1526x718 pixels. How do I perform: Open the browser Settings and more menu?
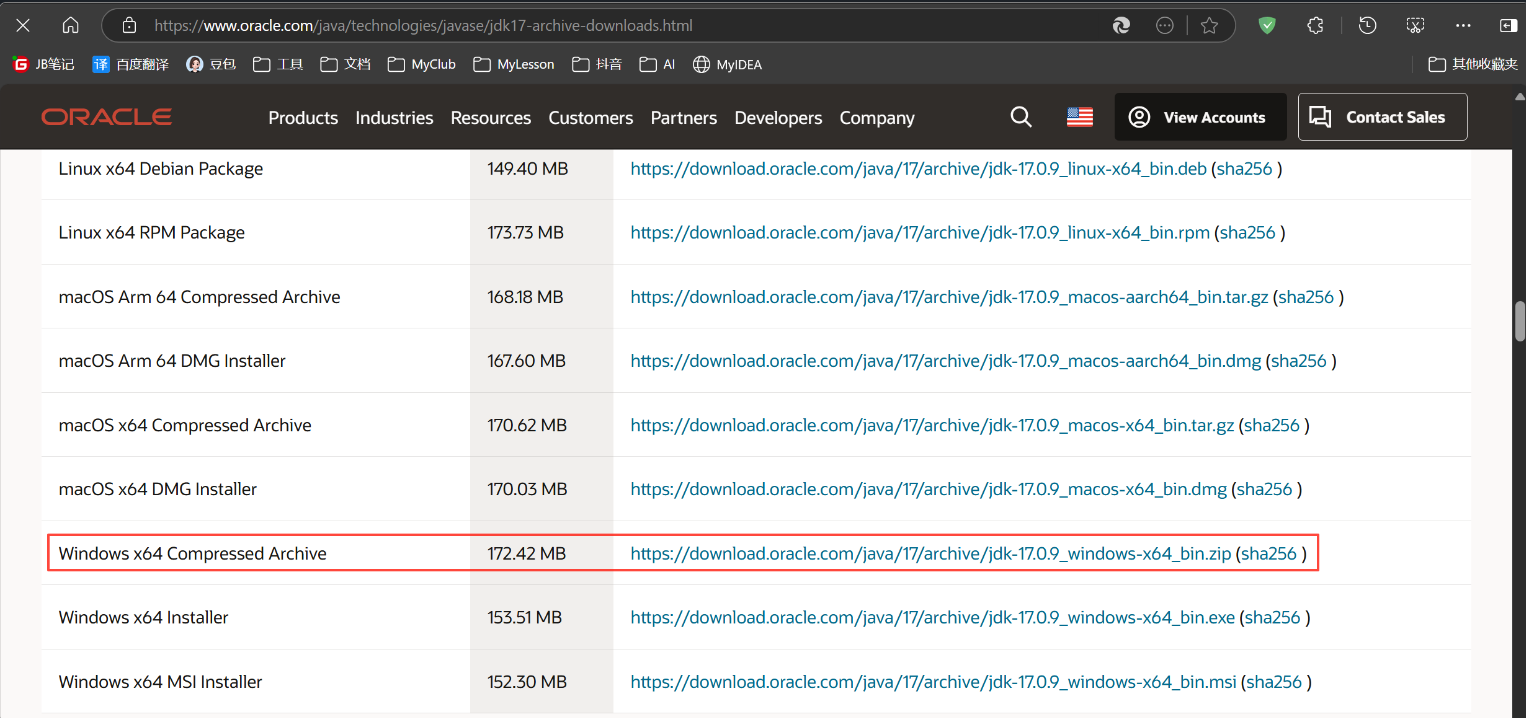(x=1463, y=25)
